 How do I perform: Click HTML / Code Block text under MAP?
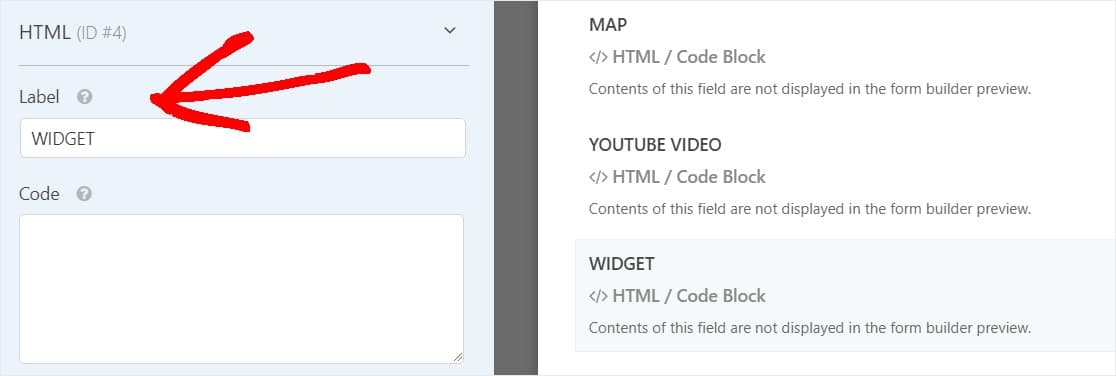[x=688, y=57]
